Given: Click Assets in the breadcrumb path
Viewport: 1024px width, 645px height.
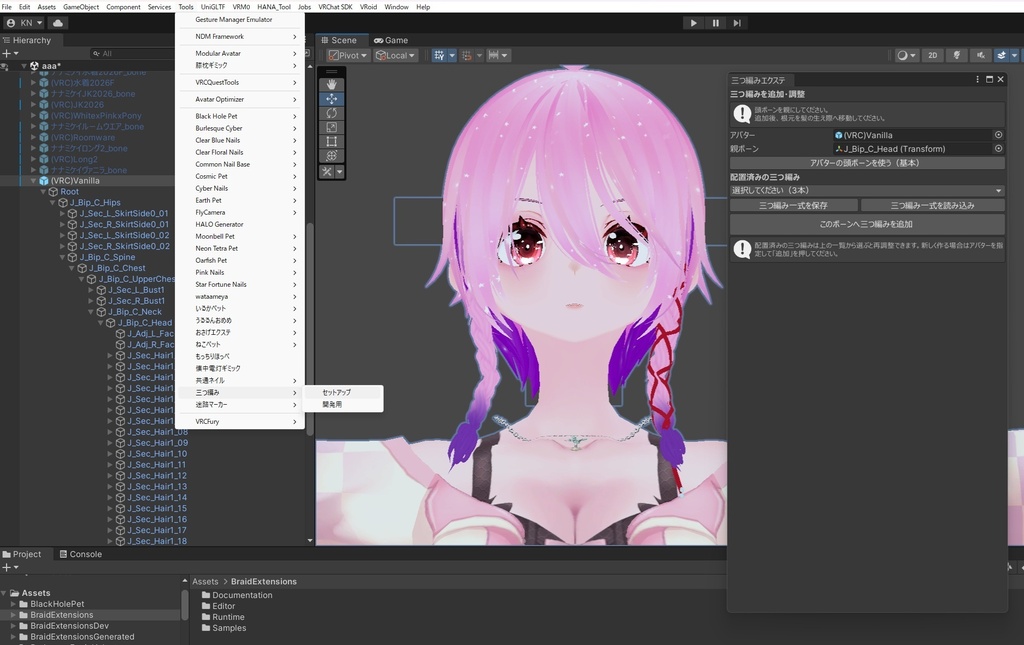Looking at the screenshot, I should 205,582.
